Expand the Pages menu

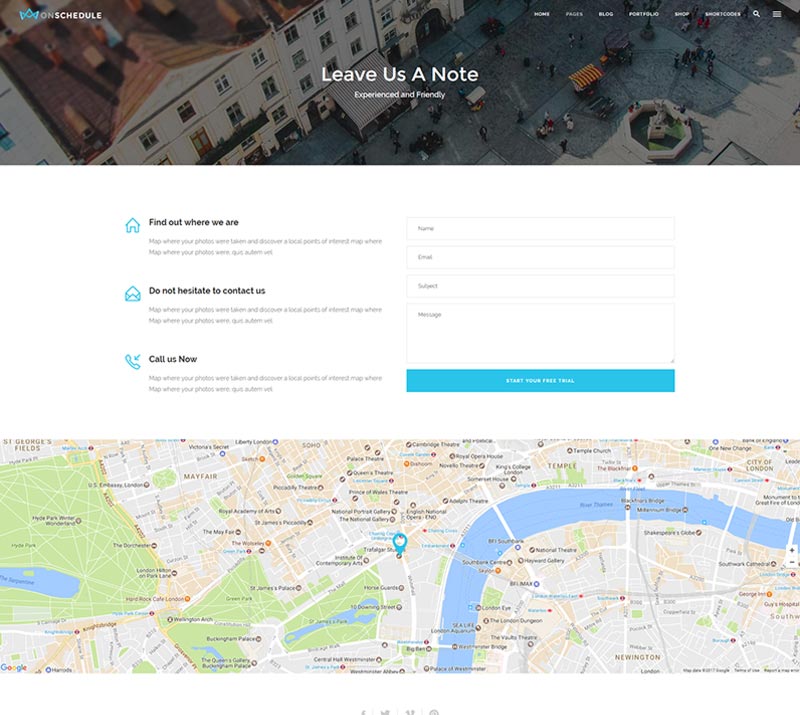pyautogui.click(x=574, y=14)
